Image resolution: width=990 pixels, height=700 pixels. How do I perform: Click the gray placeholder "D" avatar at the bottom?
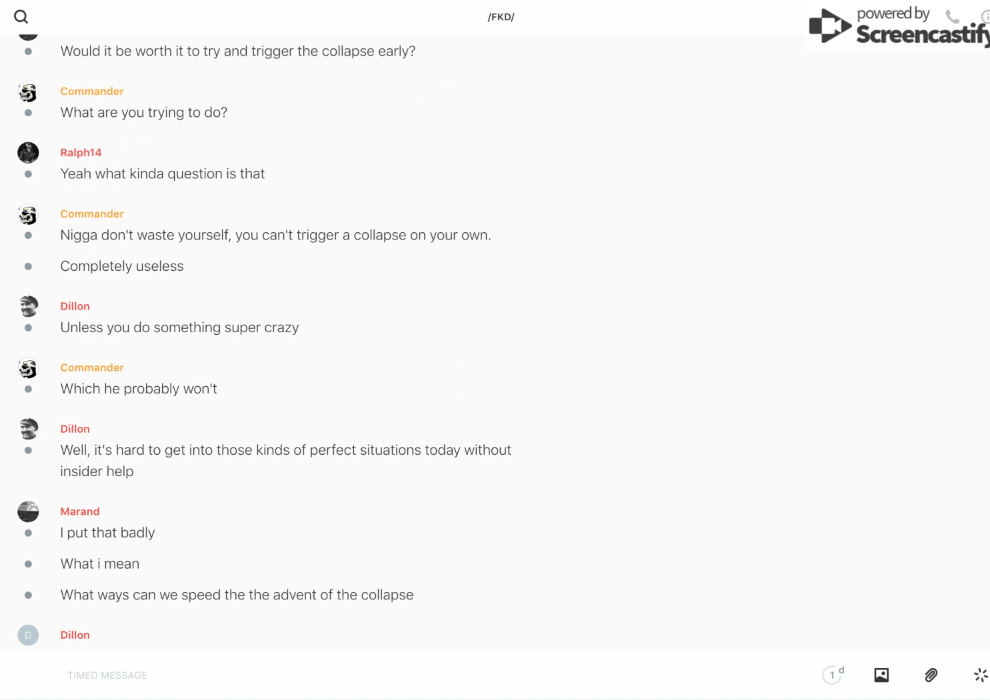[28, 635]
